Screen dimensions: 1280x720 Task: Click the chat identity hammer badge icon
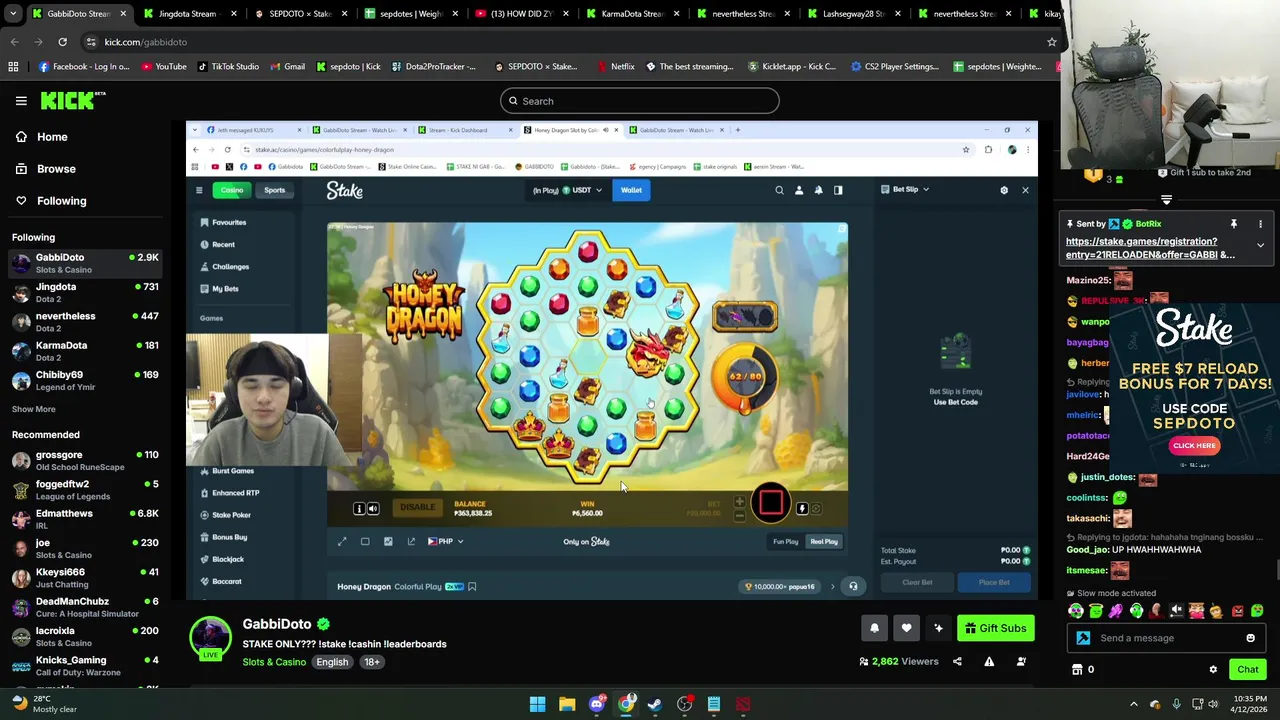[x=1083, y=638]
